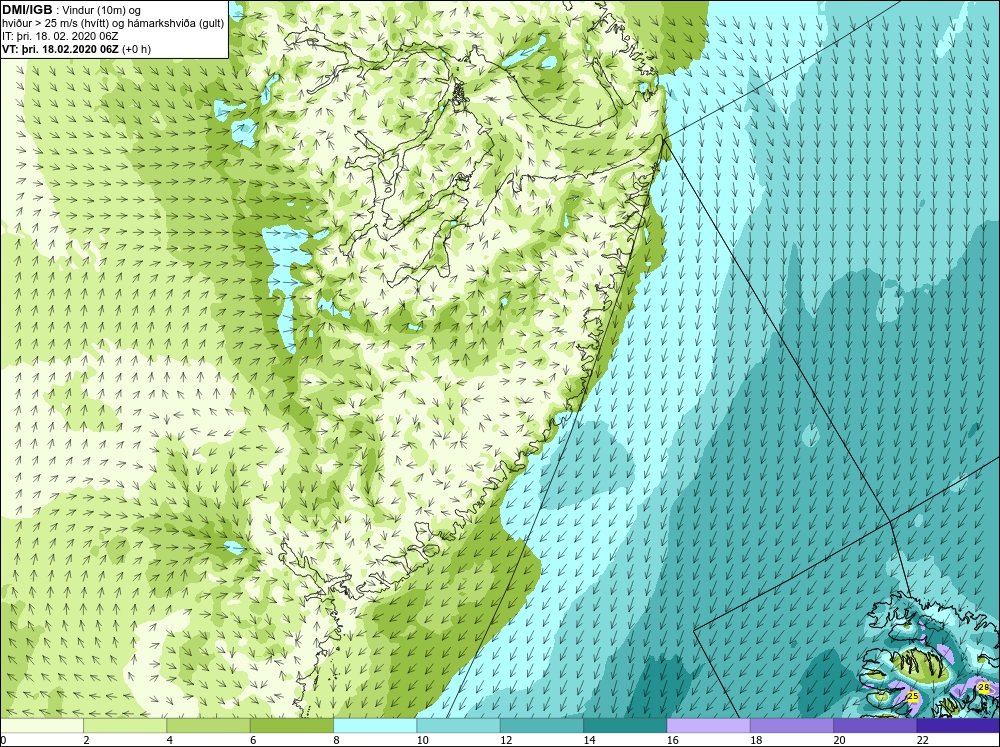Screen dimensions: 1000x747
Task: Select the above-22 m/s dark purple swatch
Action: (958, 725)
